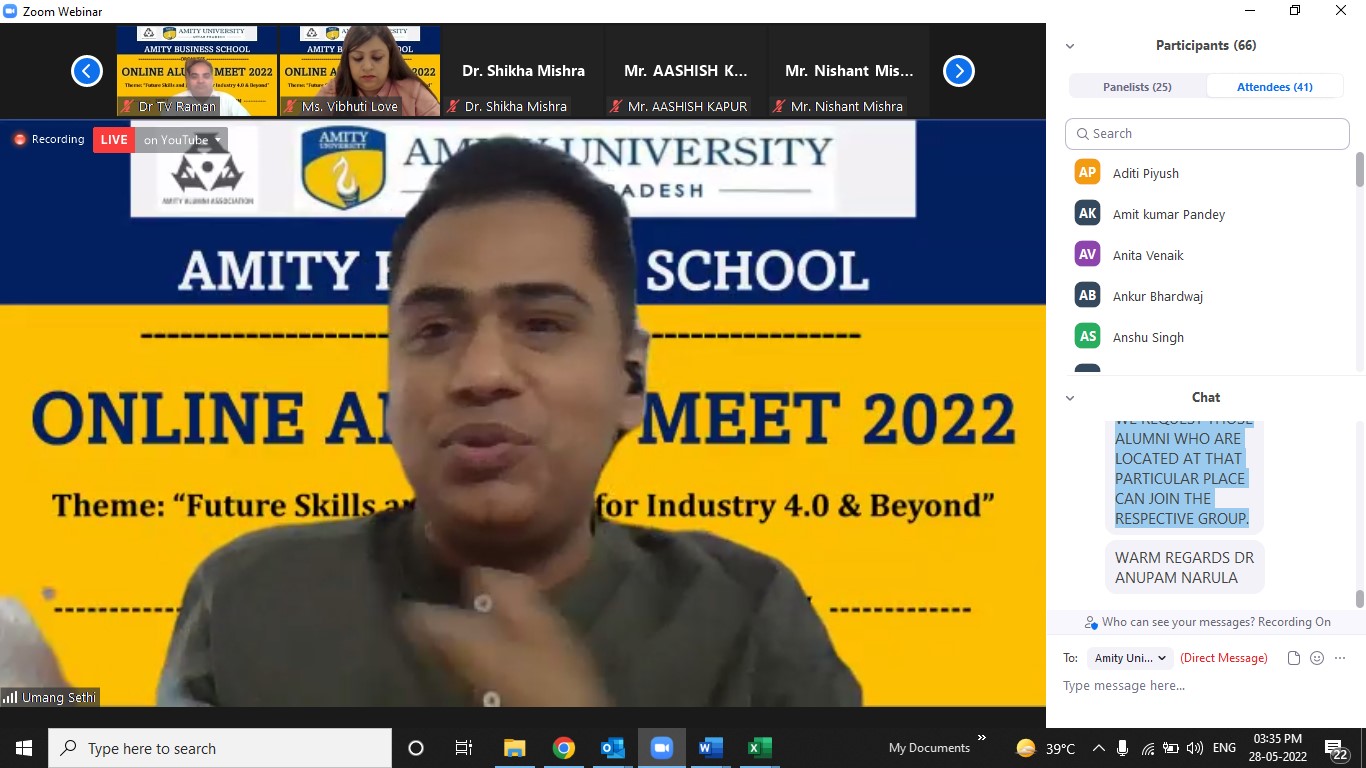Viewport: 1366px width, 768px height.
Task: Click Ankur Bhardwaj AB avatar
Action: point(1087,295)
